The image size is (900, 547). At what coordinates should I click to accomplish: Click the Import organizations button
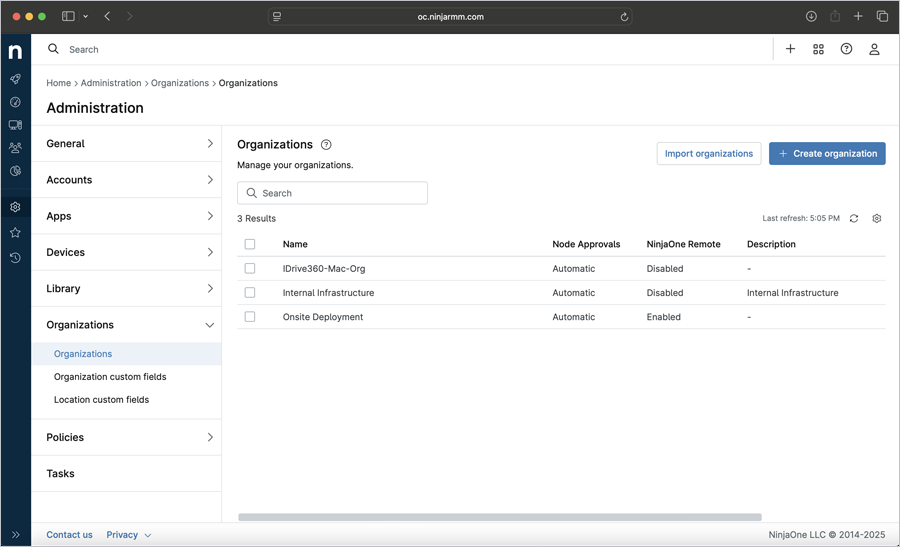click(x=708, y=154)
